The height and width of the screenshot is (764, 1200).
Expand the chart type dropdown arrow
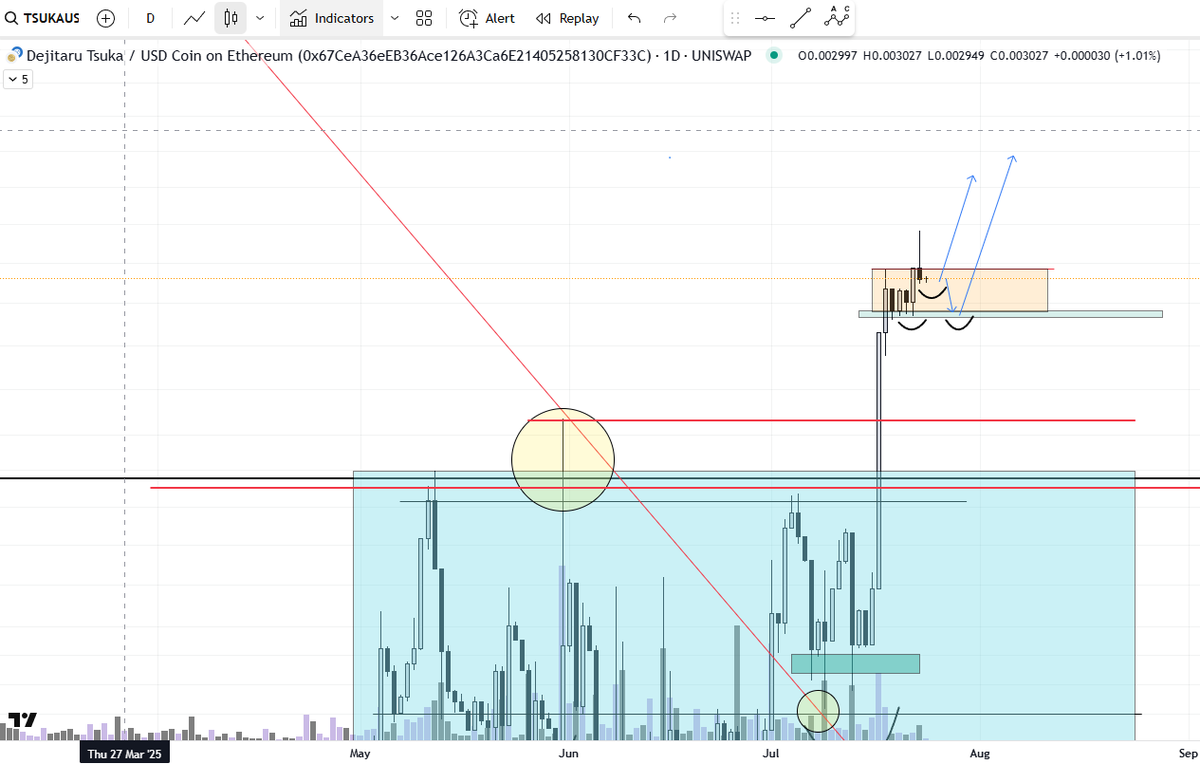[x=260, y=18]
